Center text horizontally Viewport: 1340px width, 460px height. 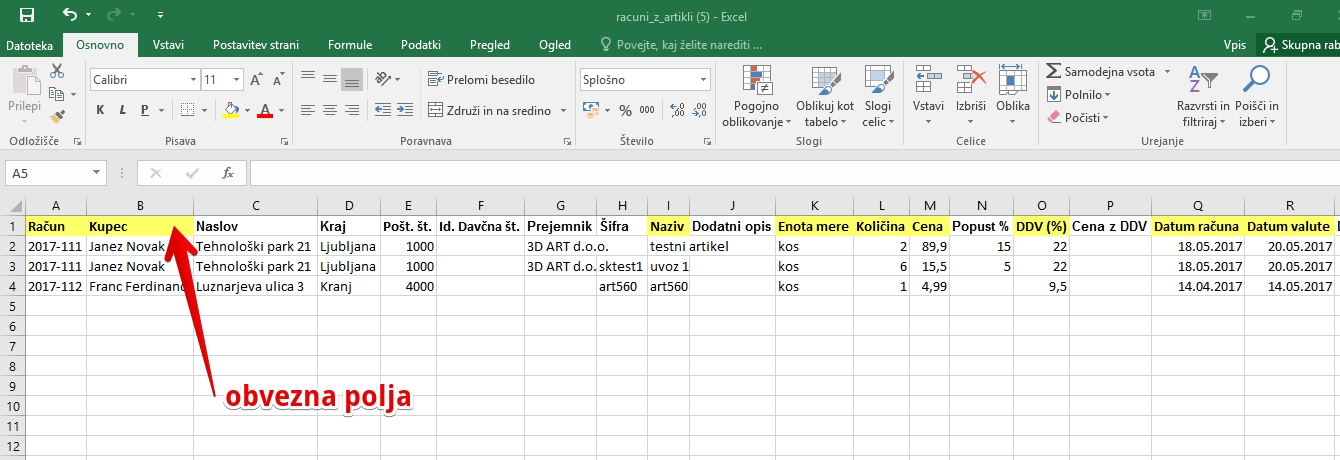(x=329, y=110)
